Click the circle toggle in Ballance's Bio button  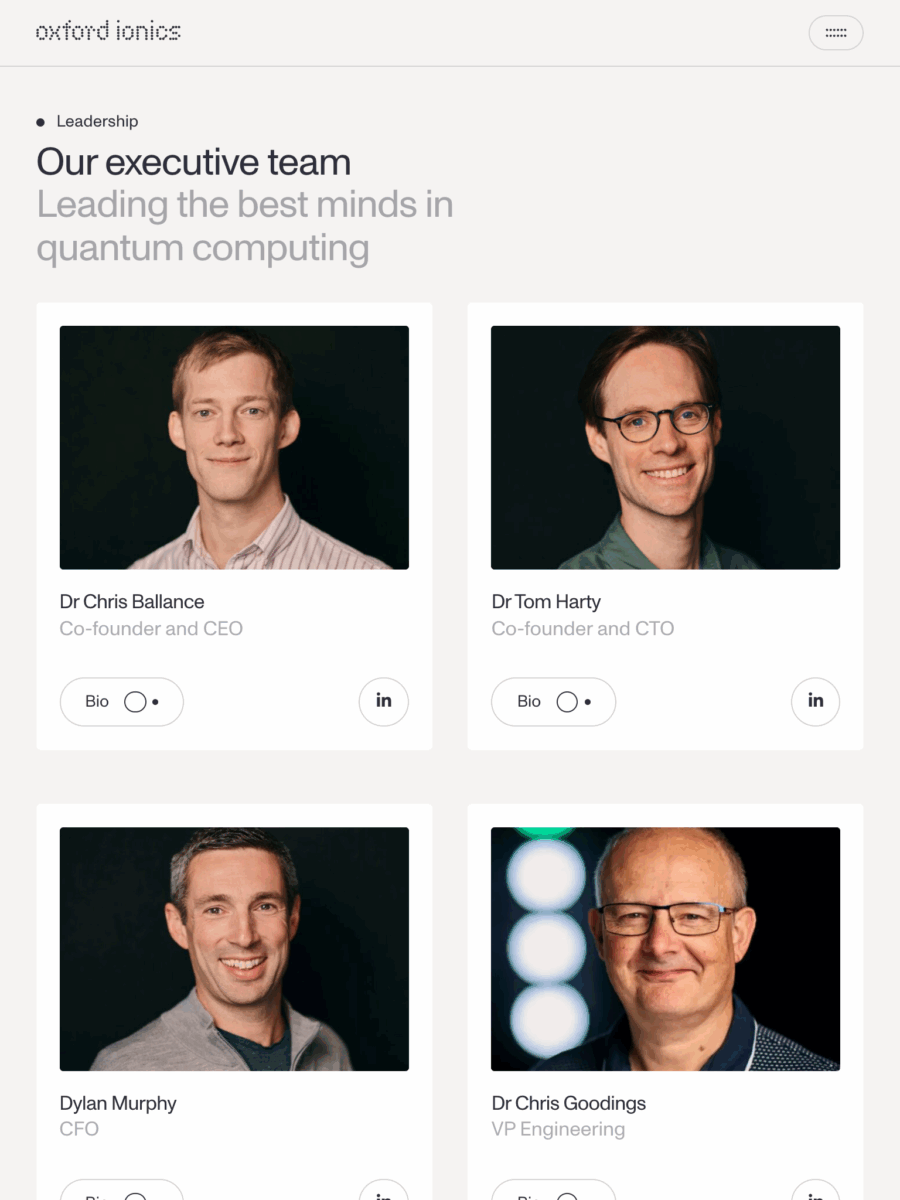coord(135,702)
